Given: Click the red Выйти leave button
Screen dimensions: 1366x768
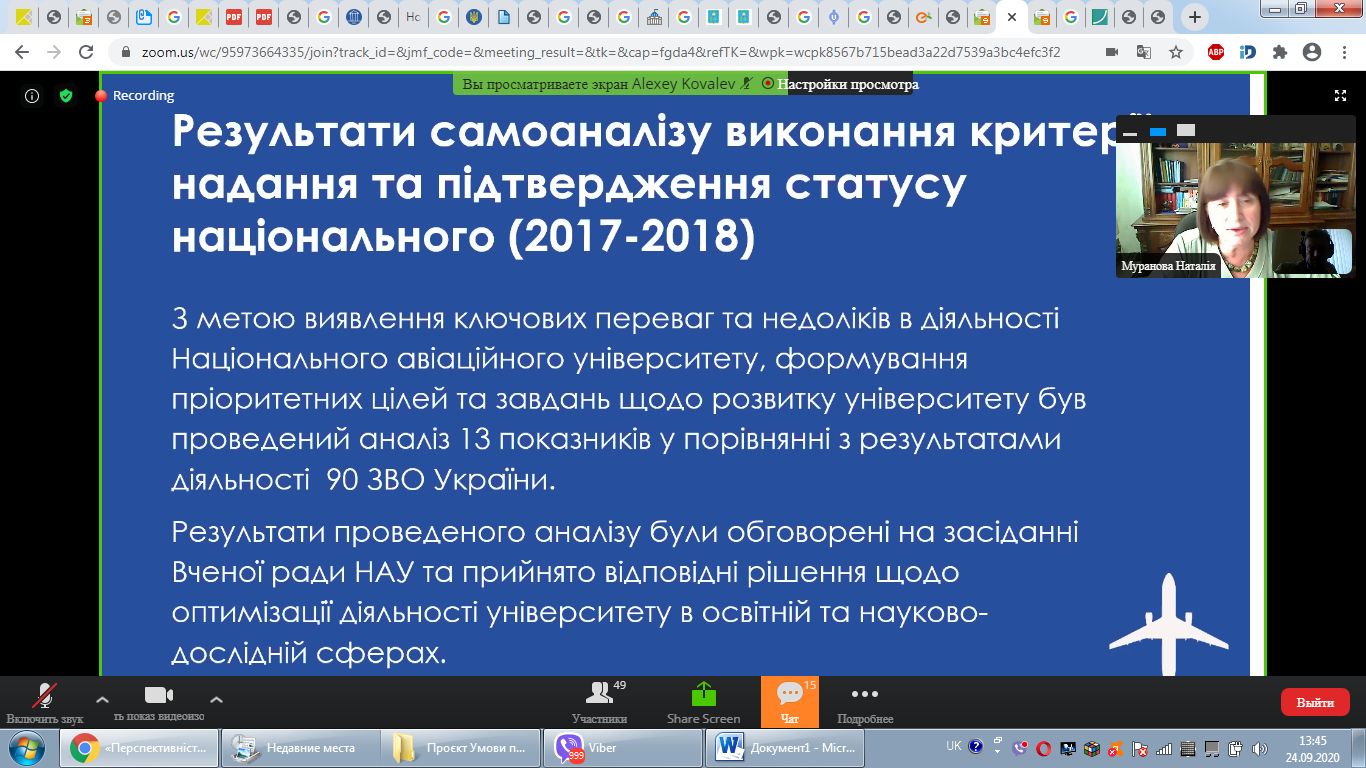Looking at the screenshot, I should click(1315, 702).
